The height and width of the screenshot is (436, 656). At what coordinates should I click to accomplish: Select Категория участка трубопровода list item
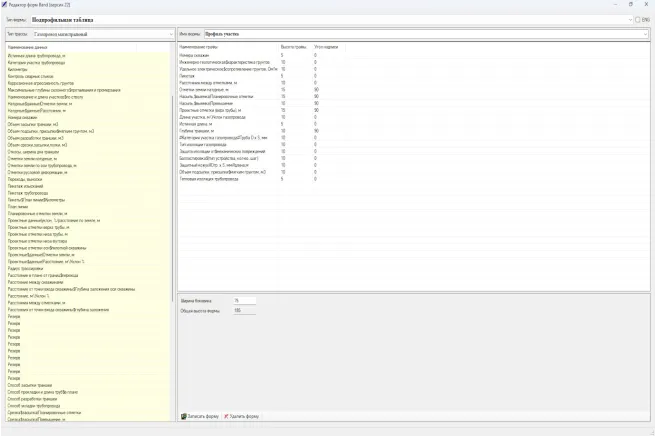(x=42, y=62)
